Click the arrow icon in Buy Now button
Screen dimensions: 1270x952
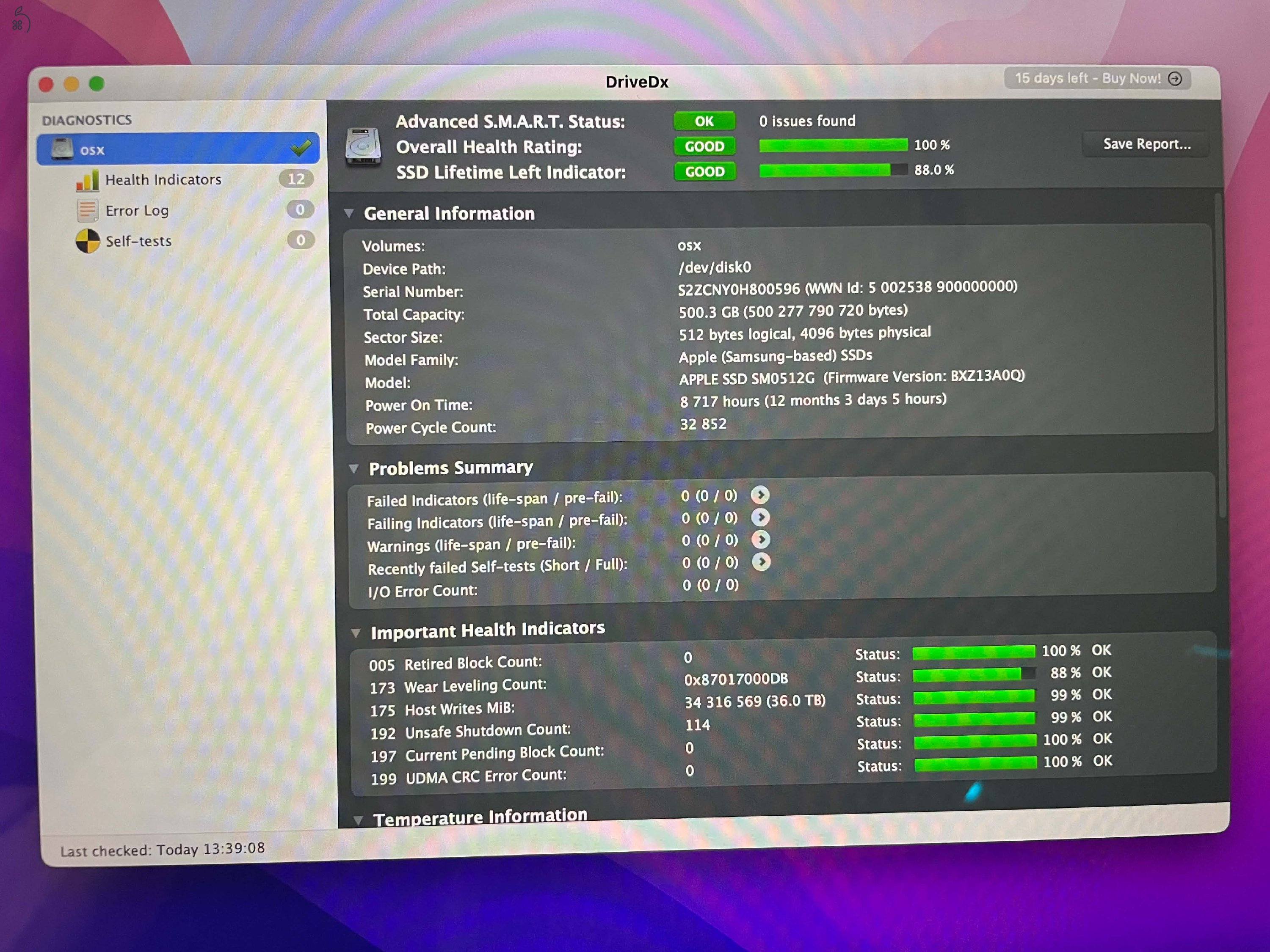pos(1175,79)
